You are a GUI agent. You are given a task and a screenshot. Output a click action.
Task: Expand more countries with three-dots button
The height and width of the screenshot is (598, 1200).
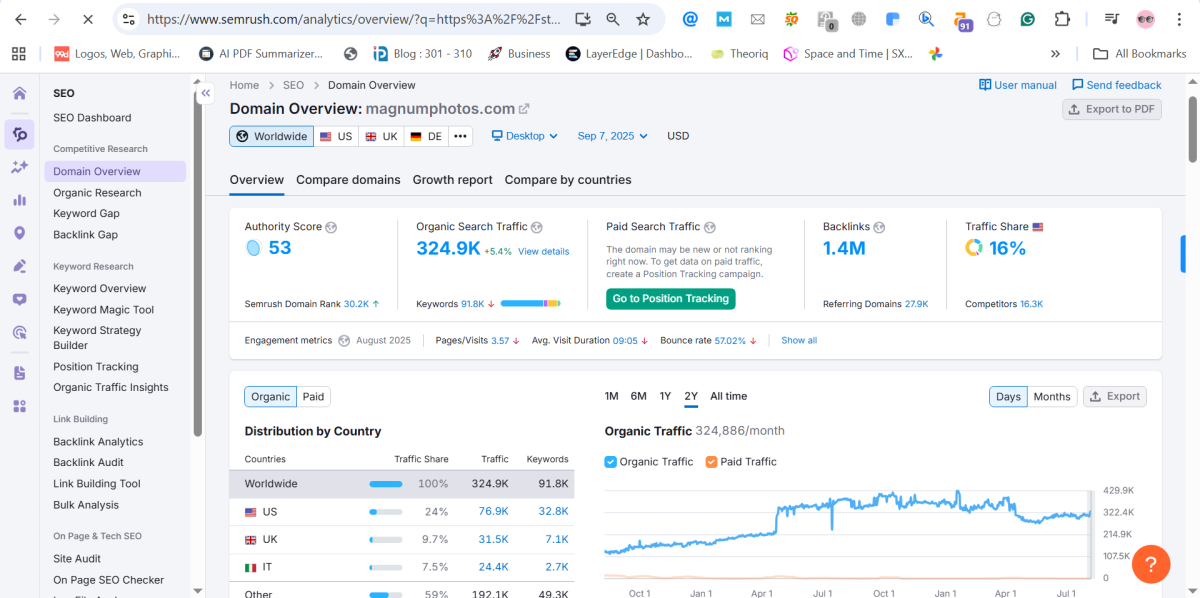pyautogui.click(x=460, y=136)
